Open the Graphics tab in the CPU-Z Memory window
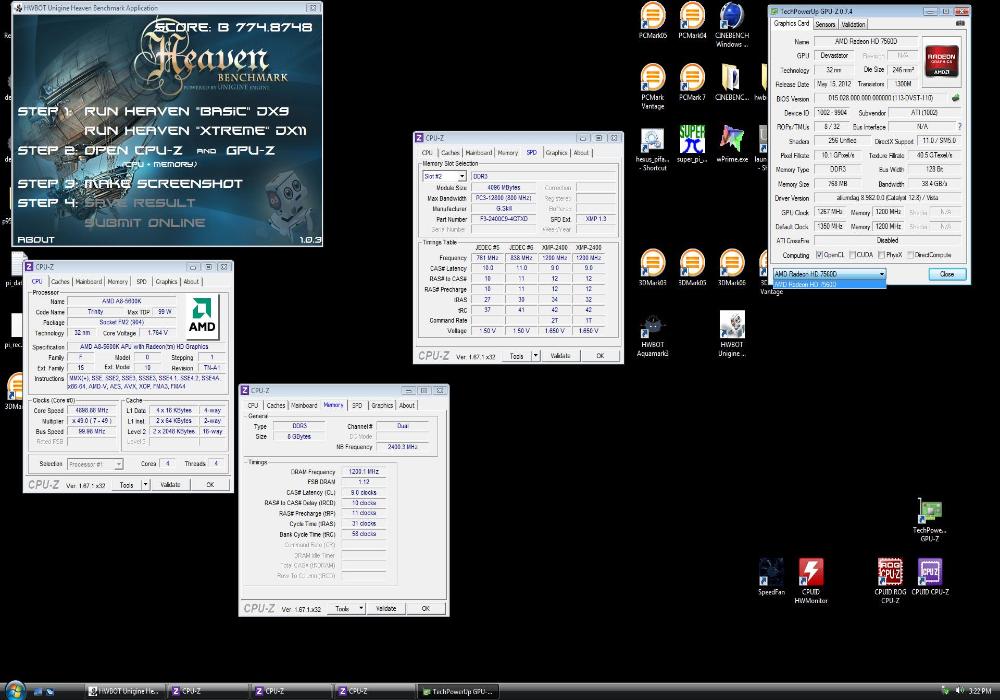 382,405
